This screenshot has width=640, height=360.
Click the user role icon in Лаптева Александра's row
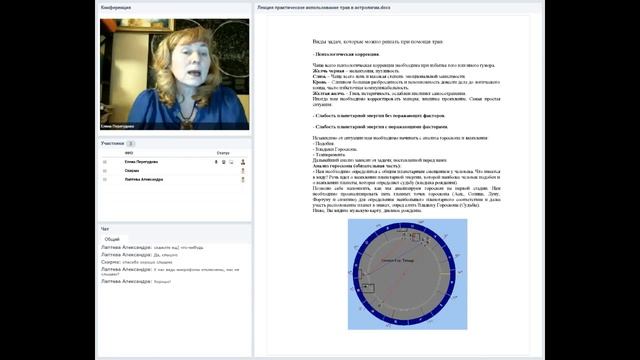coord(243,179)
